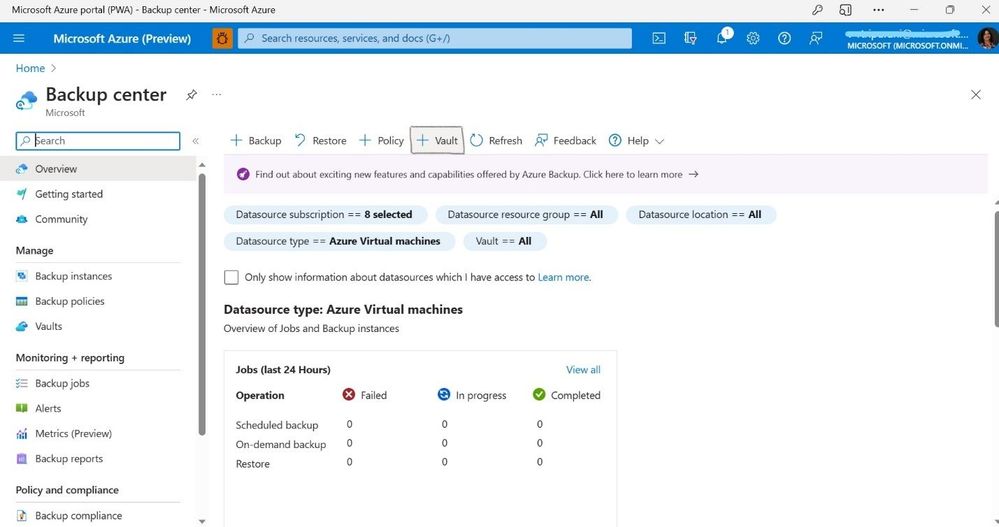Open Cloud Shell from the top bar
The height and width of the screenshot is (527, 999).
click(659, 38)
